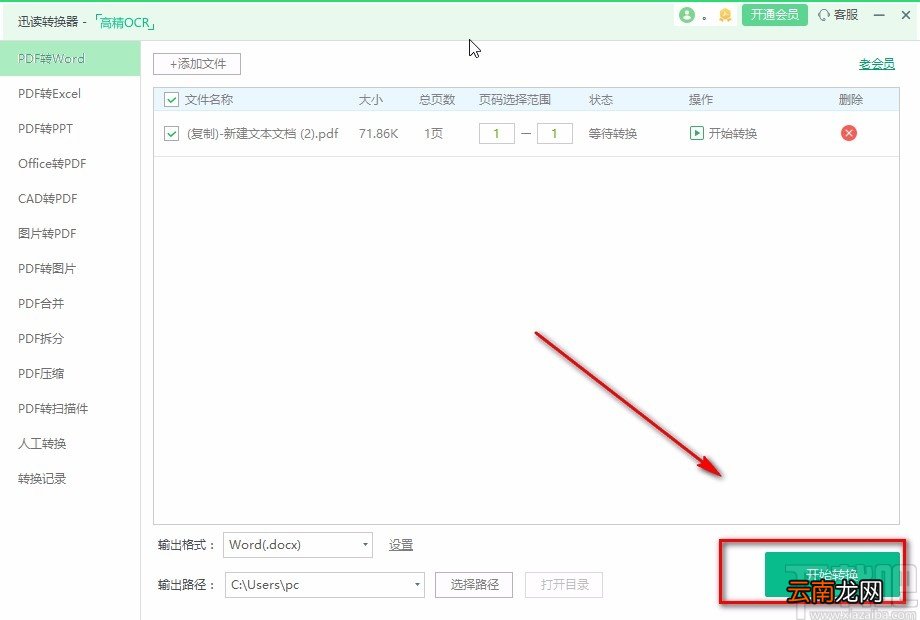Open PDF合并 merge function

click(70, 304)
